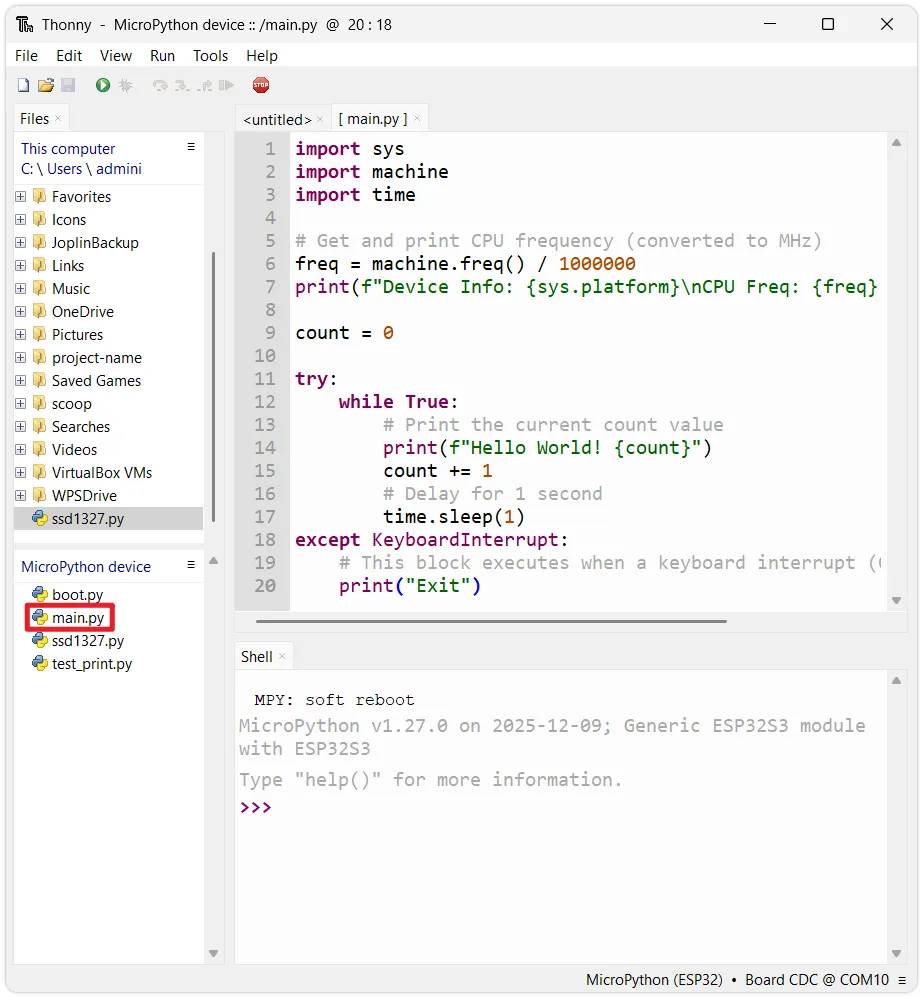Switch to the <untitled> editor tab

pyautogui.click(x=277, y=119)
